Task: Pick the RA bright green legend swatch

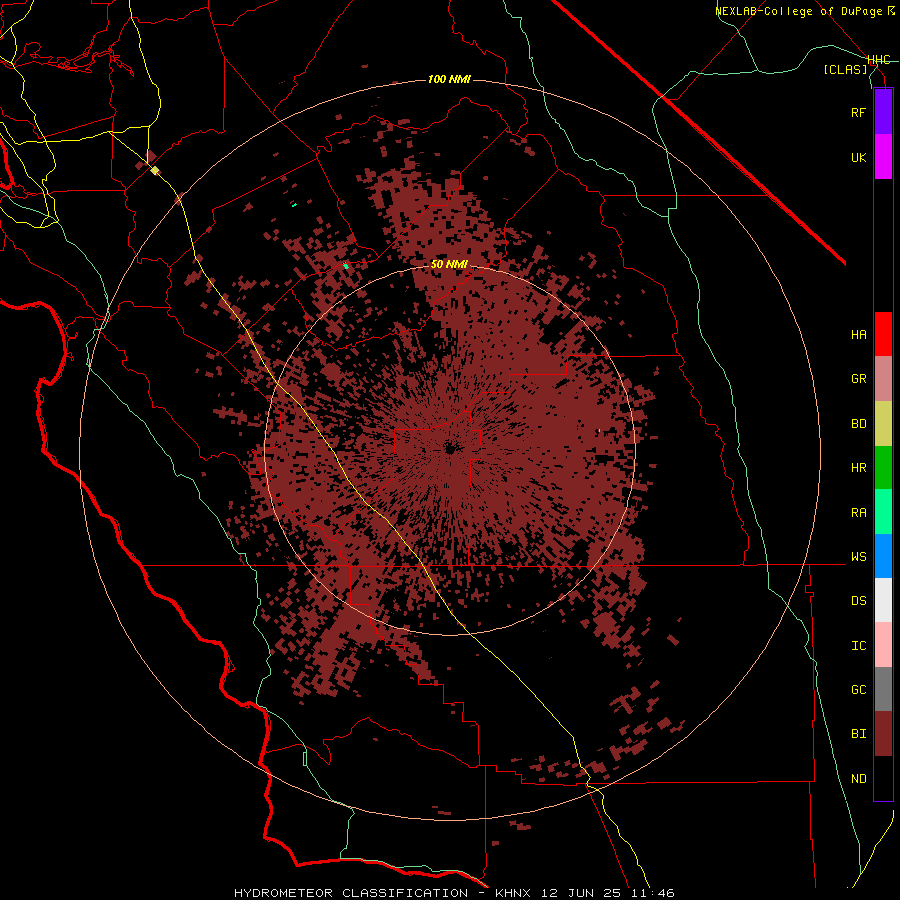Action: (x=883, y=511)
